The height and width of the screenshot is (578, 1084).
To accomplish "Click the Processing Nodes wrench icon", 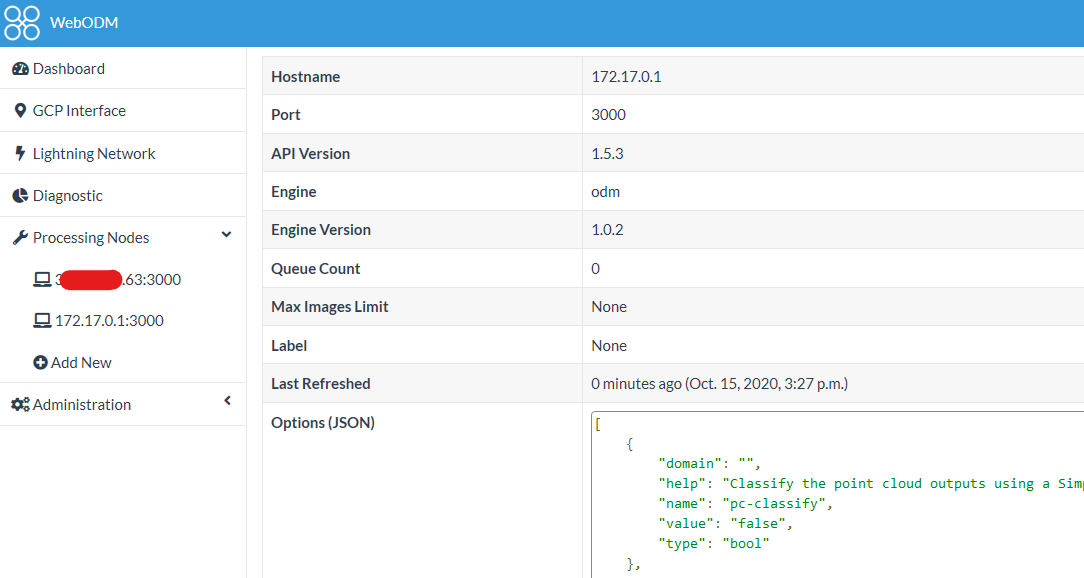I will click(21, 238).
